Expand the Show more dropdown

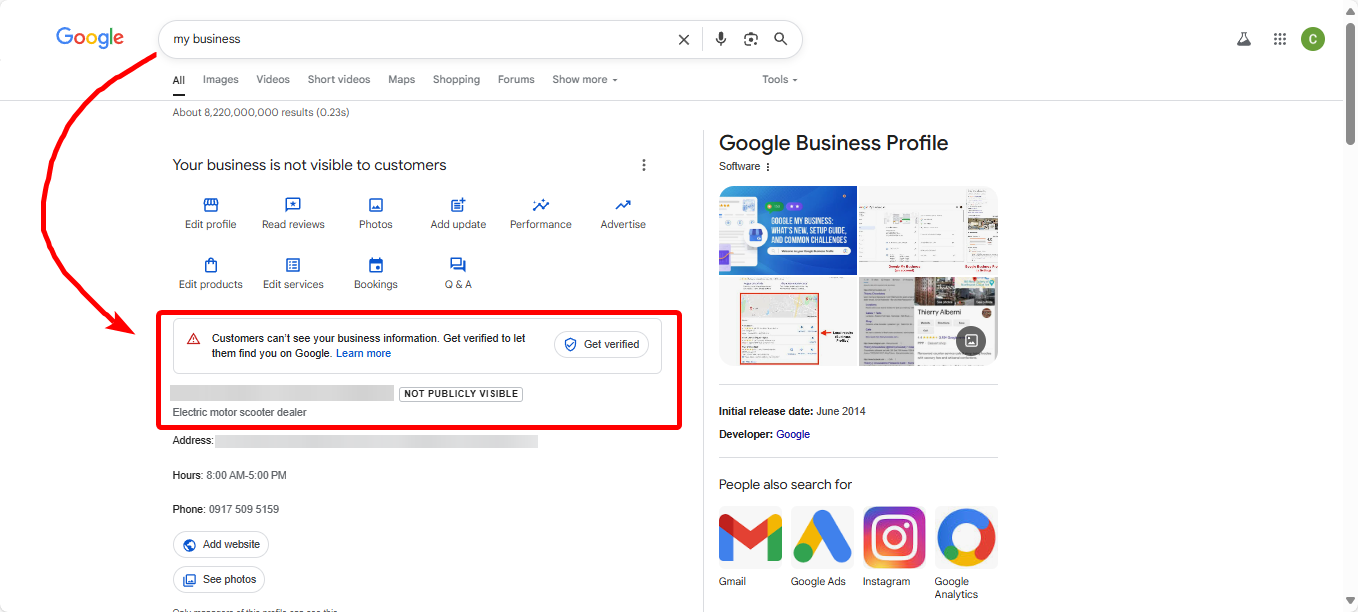pos(585,80)
